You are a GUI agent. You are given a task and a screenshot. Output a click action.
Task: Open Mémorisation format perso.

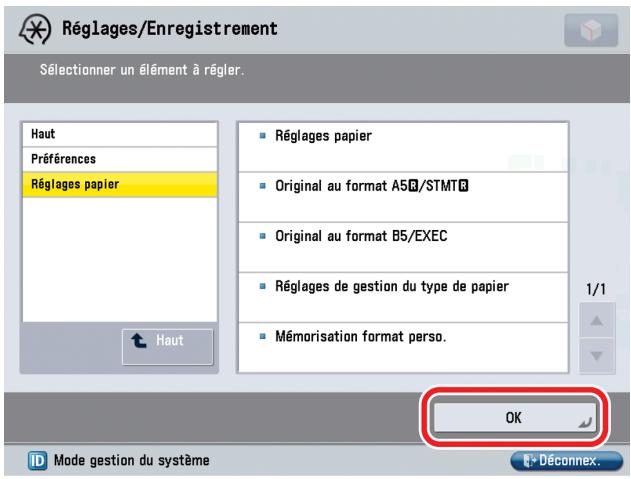tap(403, 348)
